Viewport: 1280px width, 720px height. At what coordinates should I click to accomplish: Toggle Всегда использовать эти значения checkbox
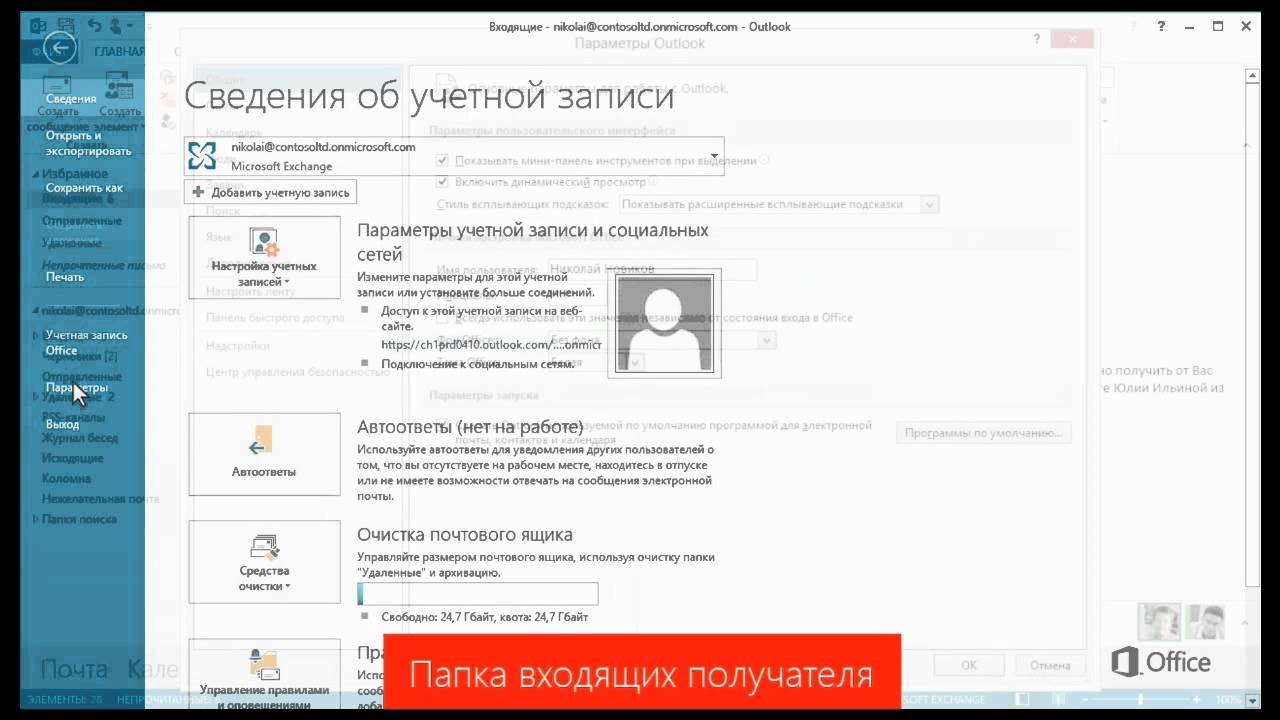point(442,318)
